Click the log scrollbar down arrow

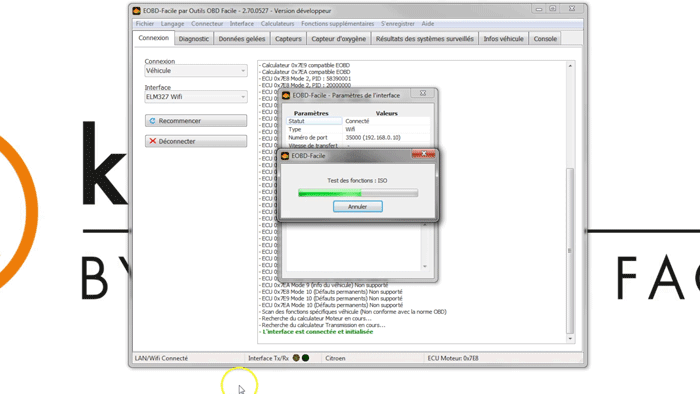pyautogui.click(x=570, y=339)
